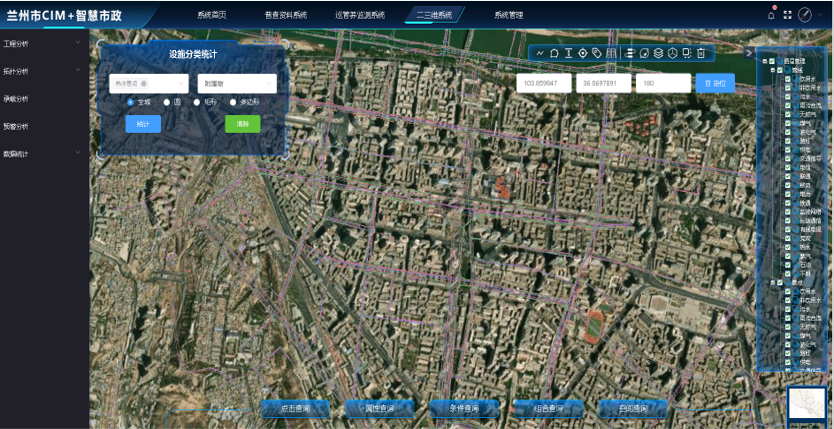Click the notification bell icon

point(771,15)
